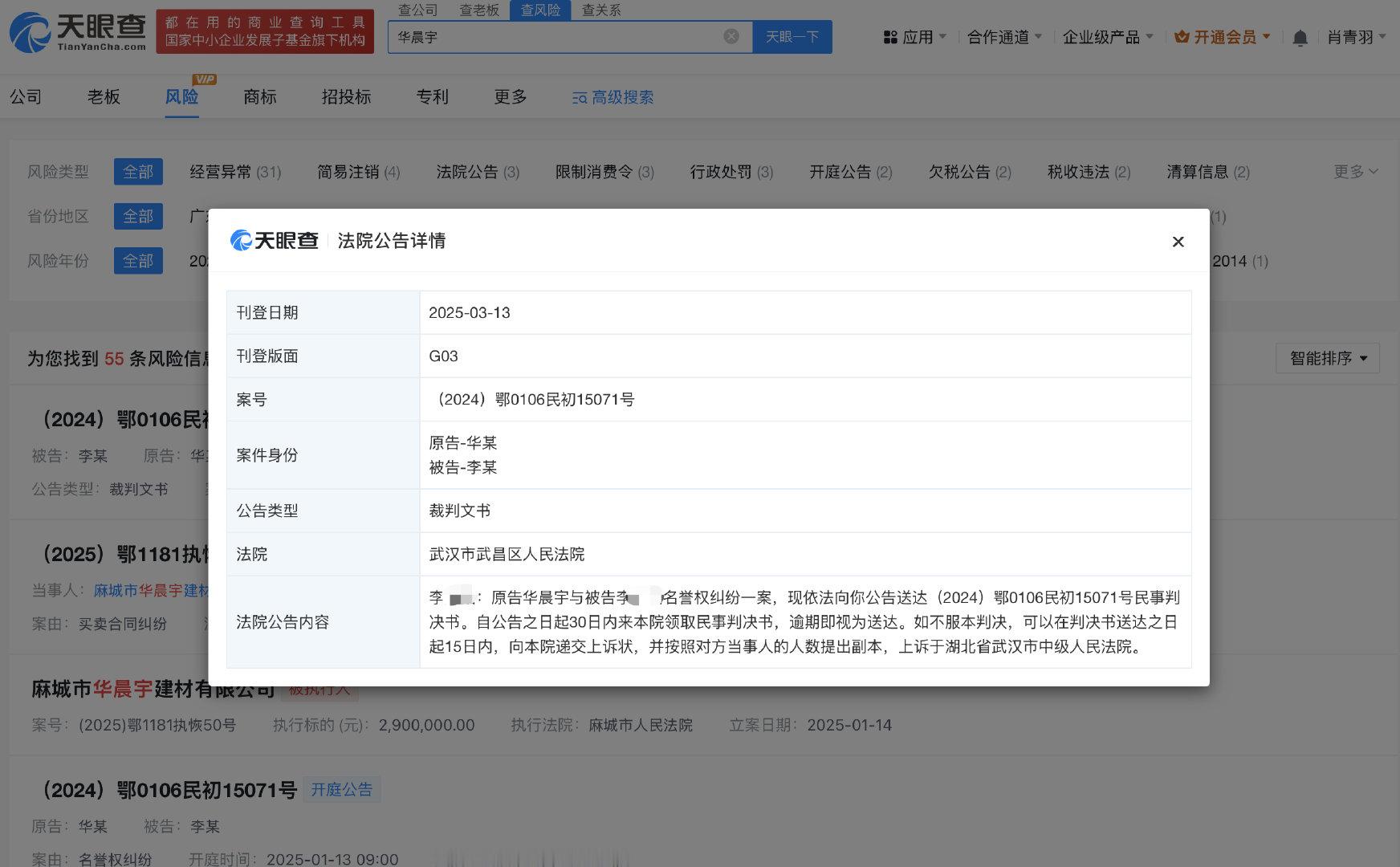Clear the search box with X icon
1400x867 pixels.
click(x=731, y=36)
